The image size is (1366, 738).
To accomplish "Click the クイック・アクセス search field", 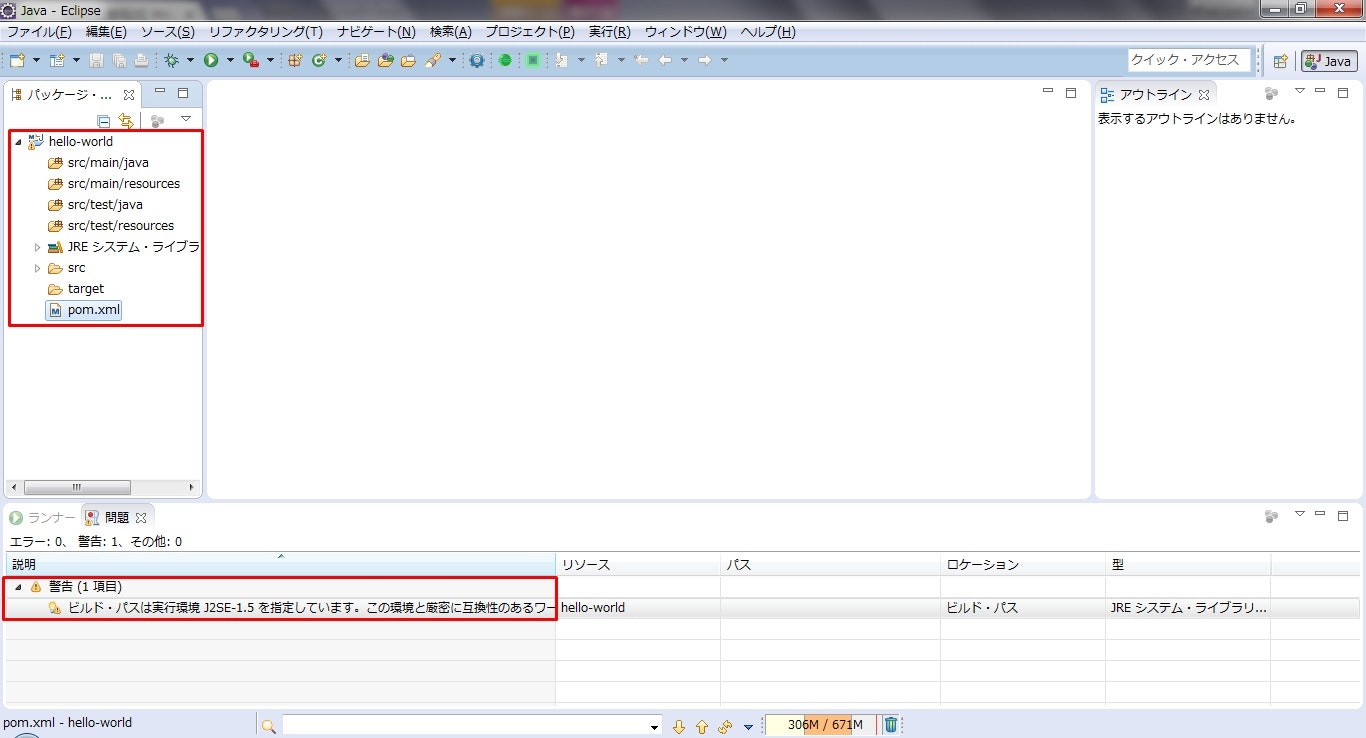I will click(x=1189, y=60).
